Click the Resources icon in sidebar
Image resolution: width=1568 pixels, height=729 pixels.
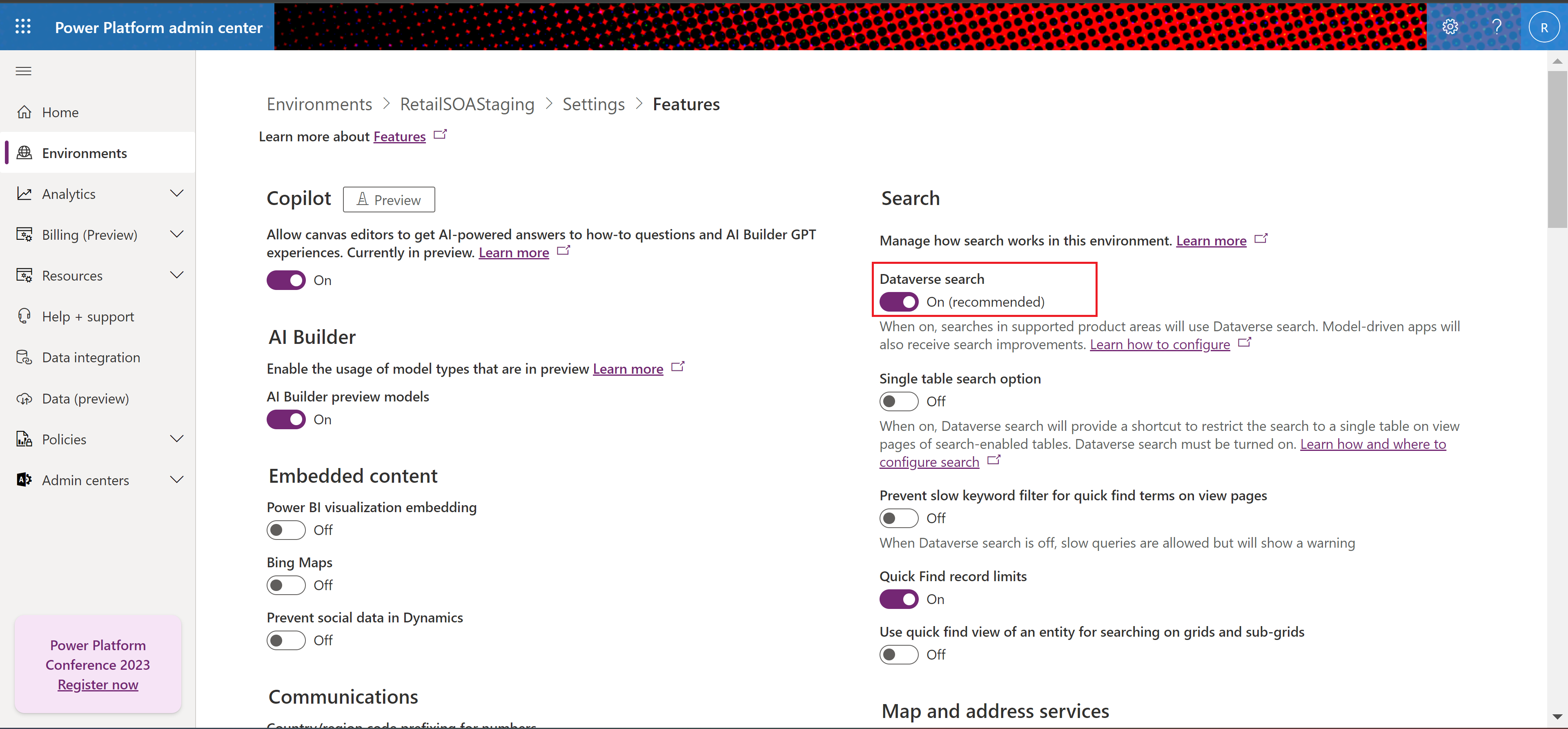click(x=24, y=275)
